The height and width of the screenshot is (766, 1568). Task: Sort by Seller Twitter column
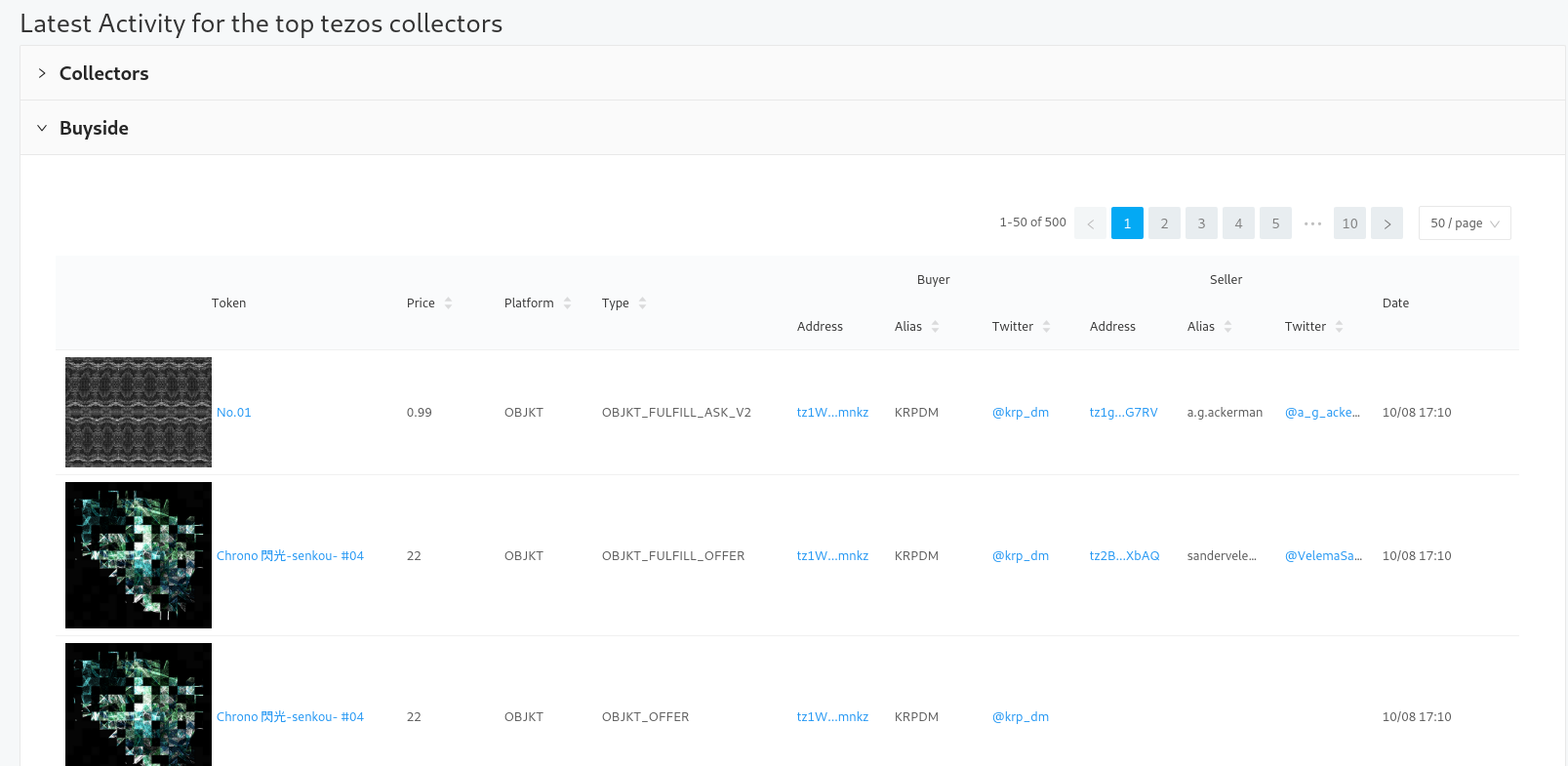(1313, 327)
